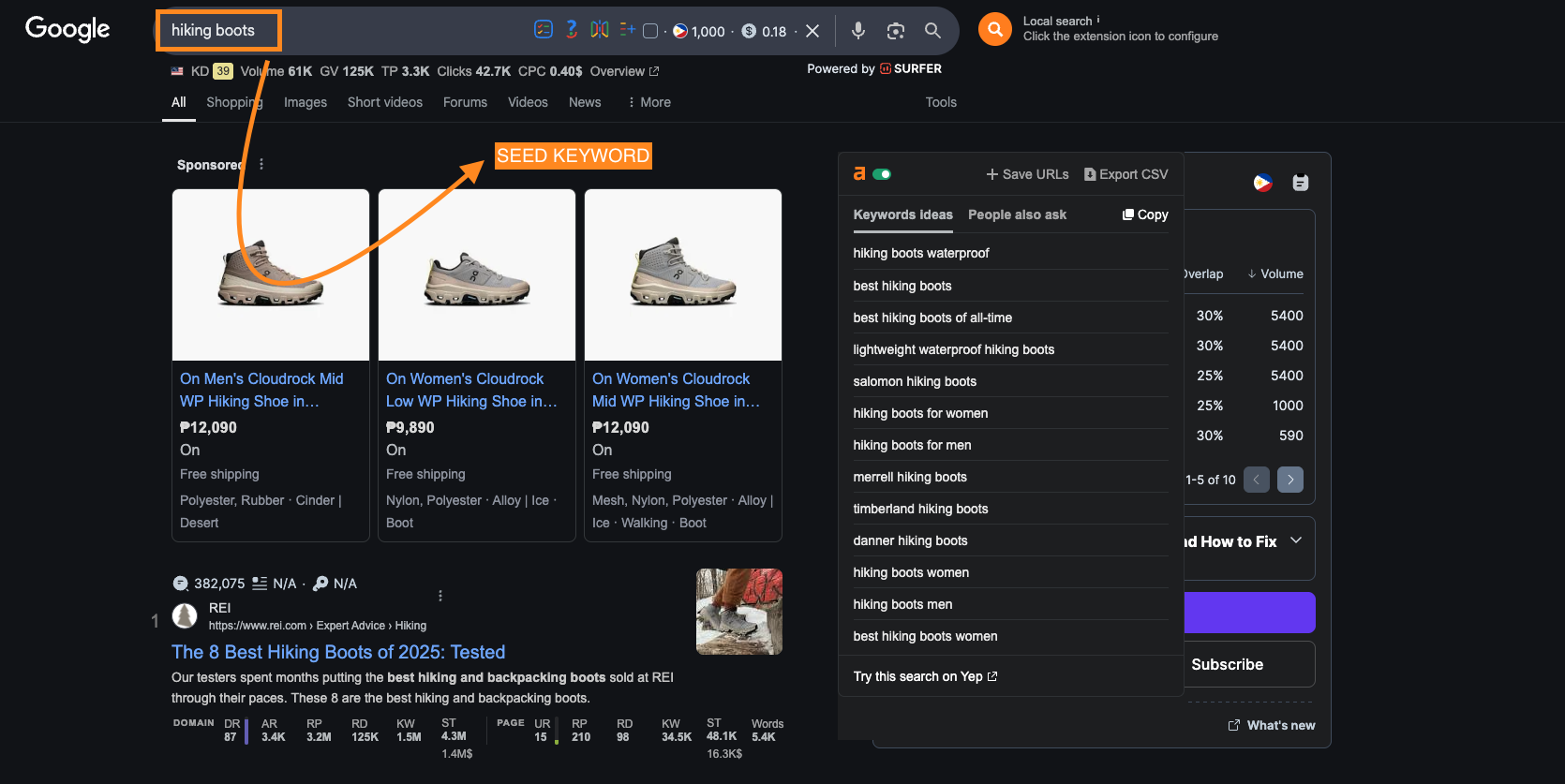Open search by image camera icon
The width and height of the screenshot is (1565, 784).
click(895, 31)
